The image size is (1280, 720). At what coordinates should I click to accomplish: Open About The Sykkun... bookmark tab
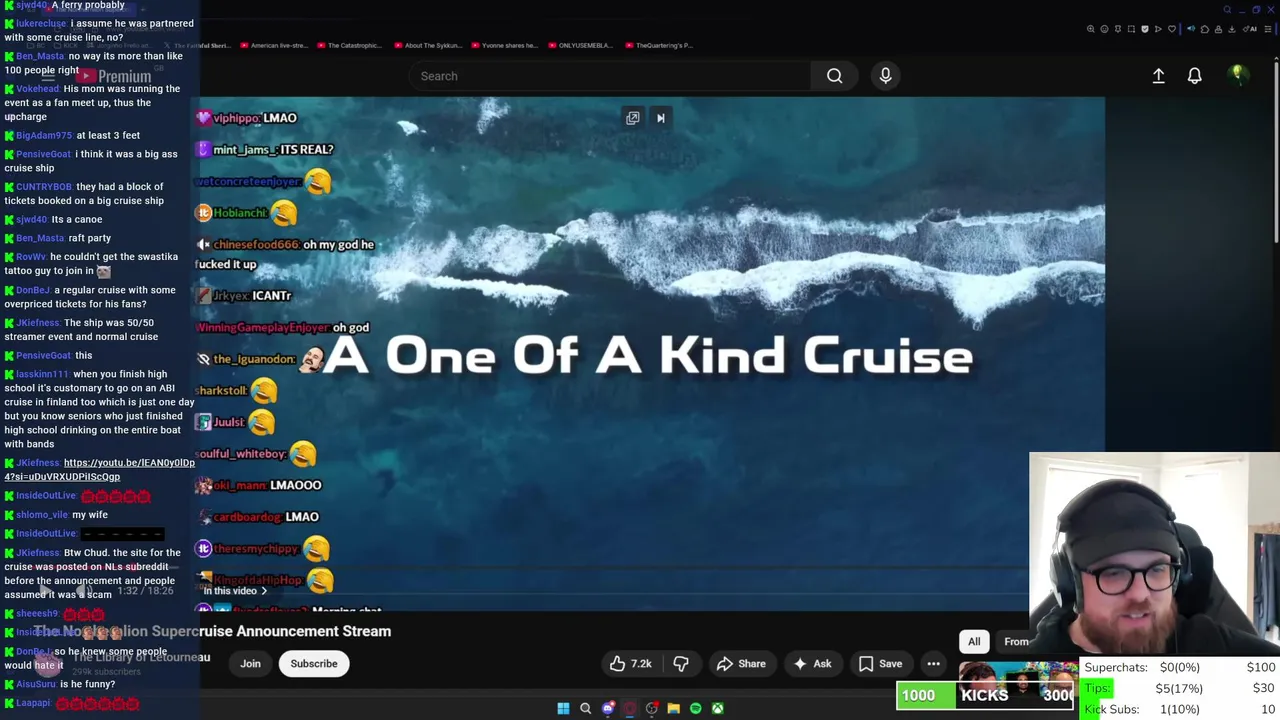[430, 45]
